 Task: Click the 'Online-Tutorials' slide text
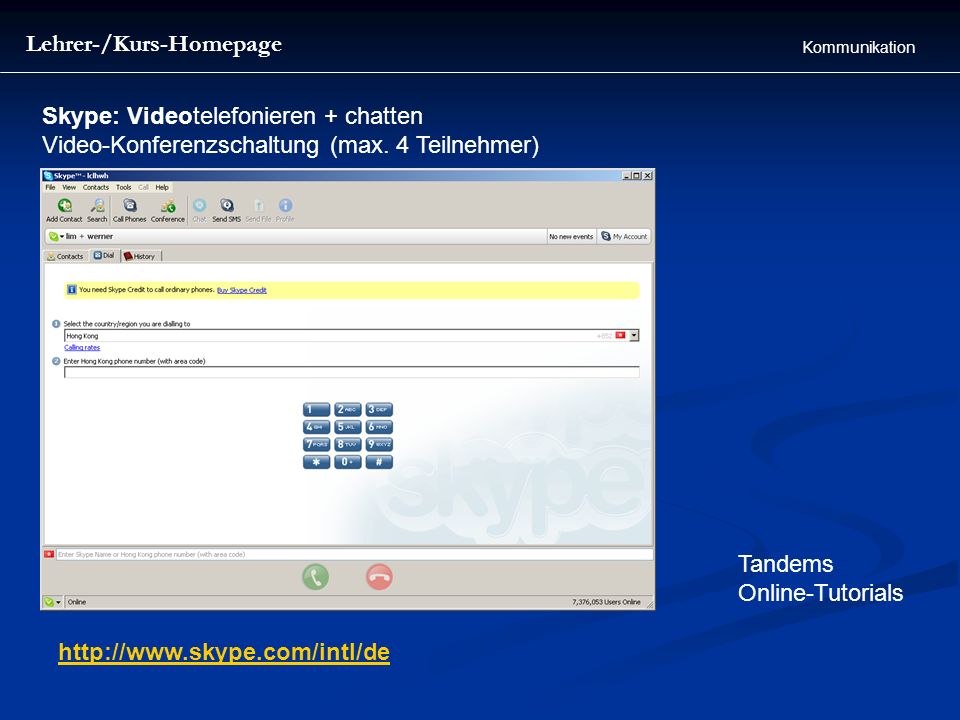(820, 593)
